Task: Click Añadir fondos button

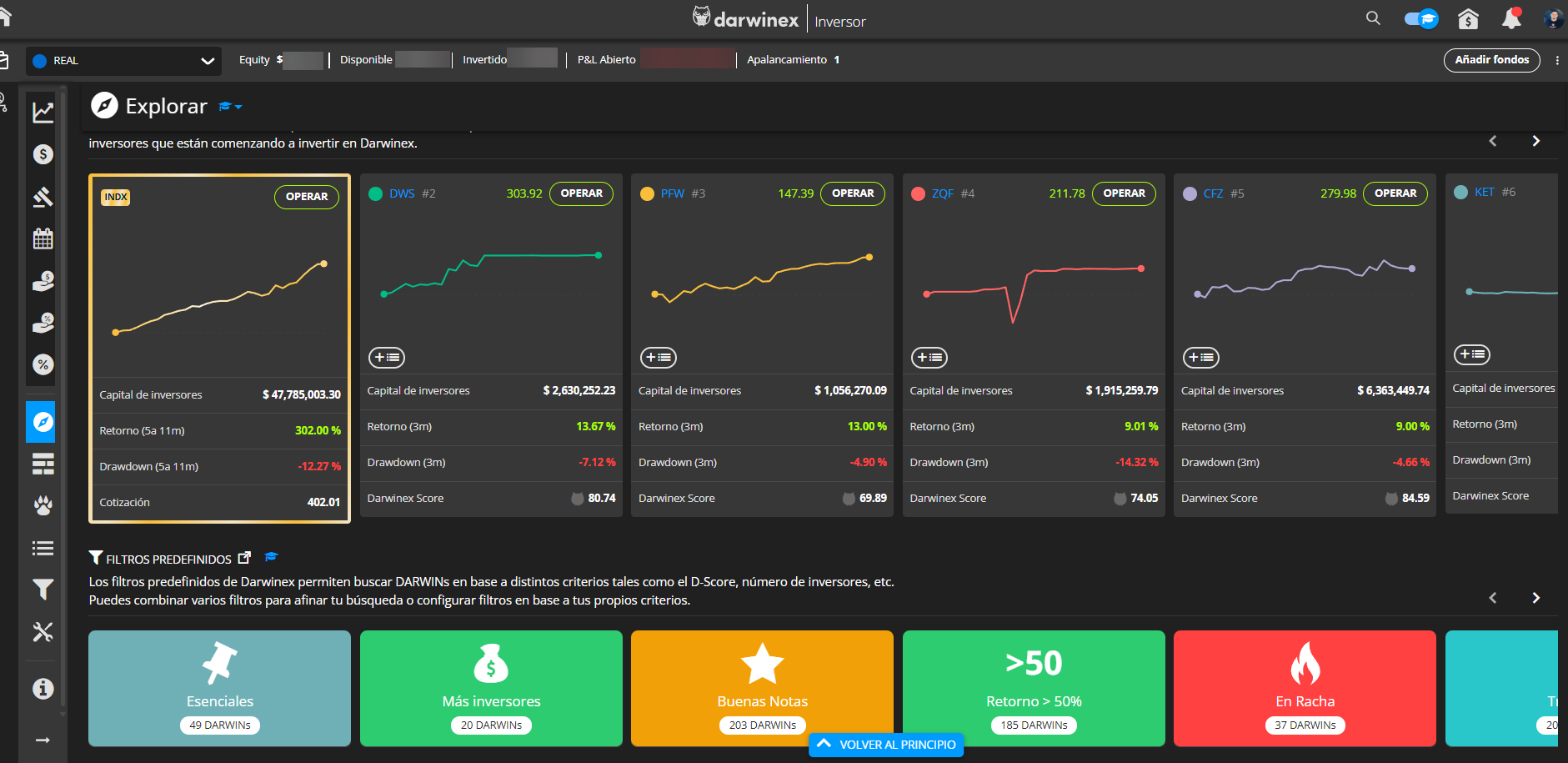Action: [x=1492, y=60]
